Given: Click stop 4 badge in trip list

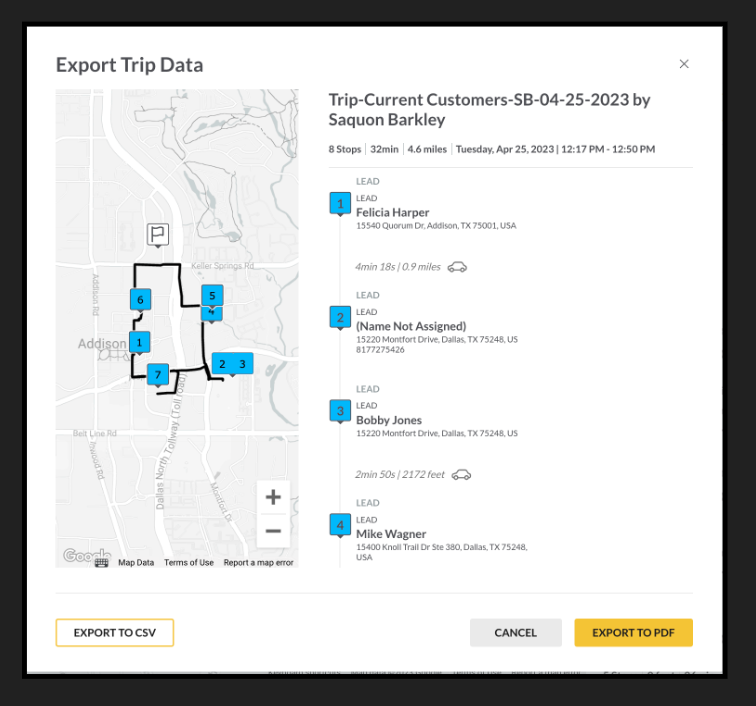Looking at the screenshot, I should [340, 525].
